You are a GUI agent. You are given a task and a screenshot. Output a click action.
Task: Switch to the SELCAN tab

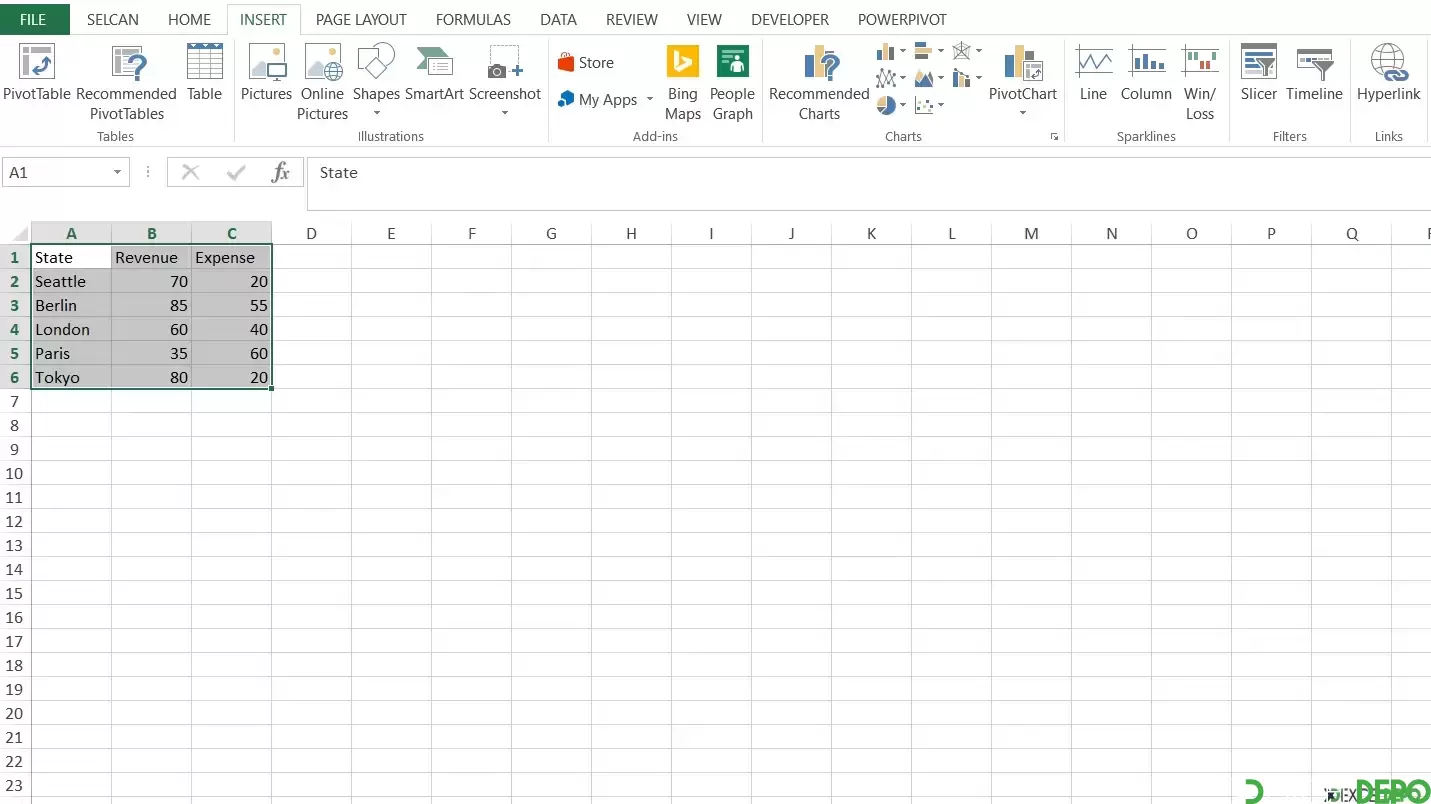tap(113, 19)
